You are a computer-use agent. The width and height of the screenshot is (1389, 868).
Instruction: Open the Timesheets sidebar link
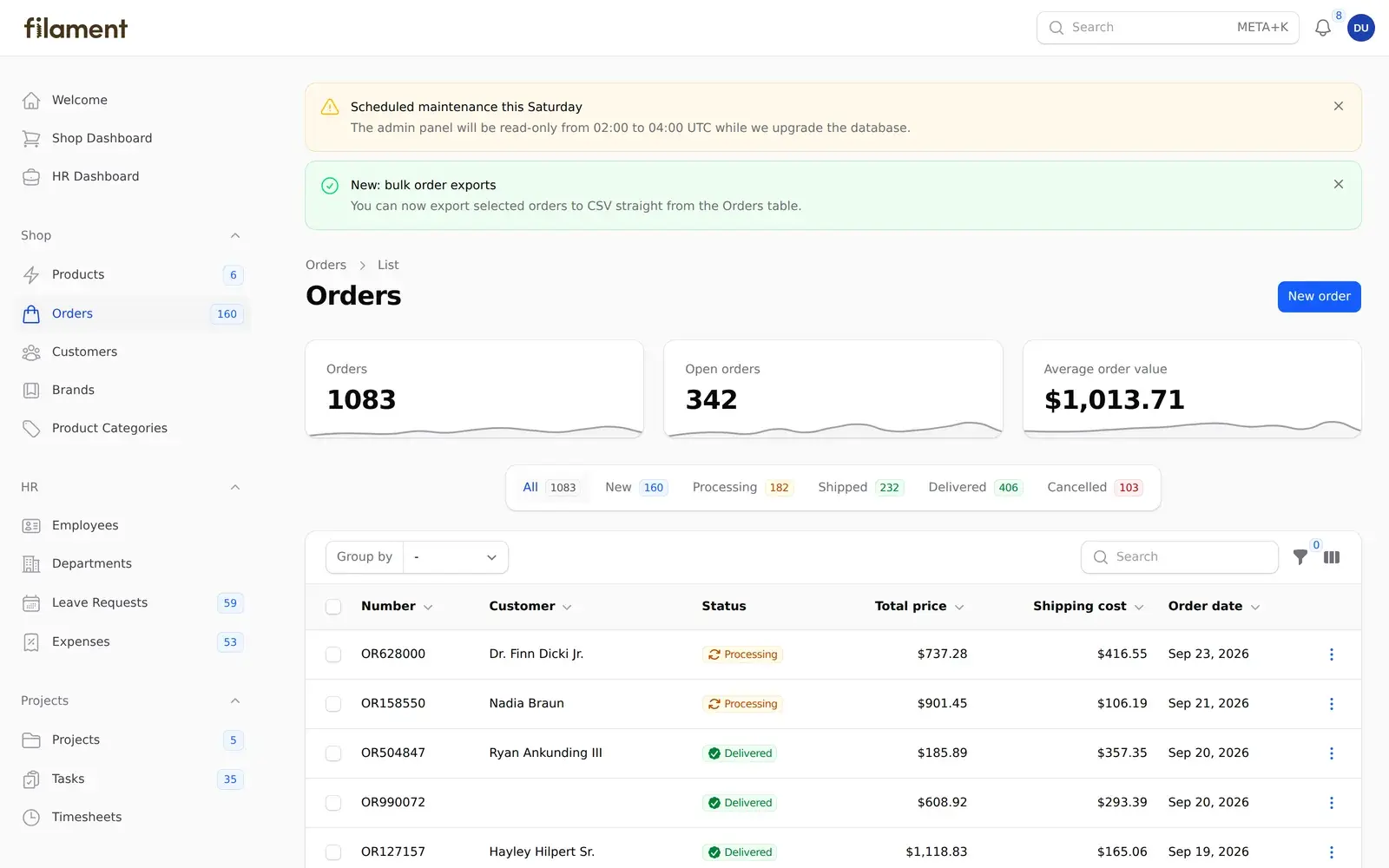coord(132,818)
